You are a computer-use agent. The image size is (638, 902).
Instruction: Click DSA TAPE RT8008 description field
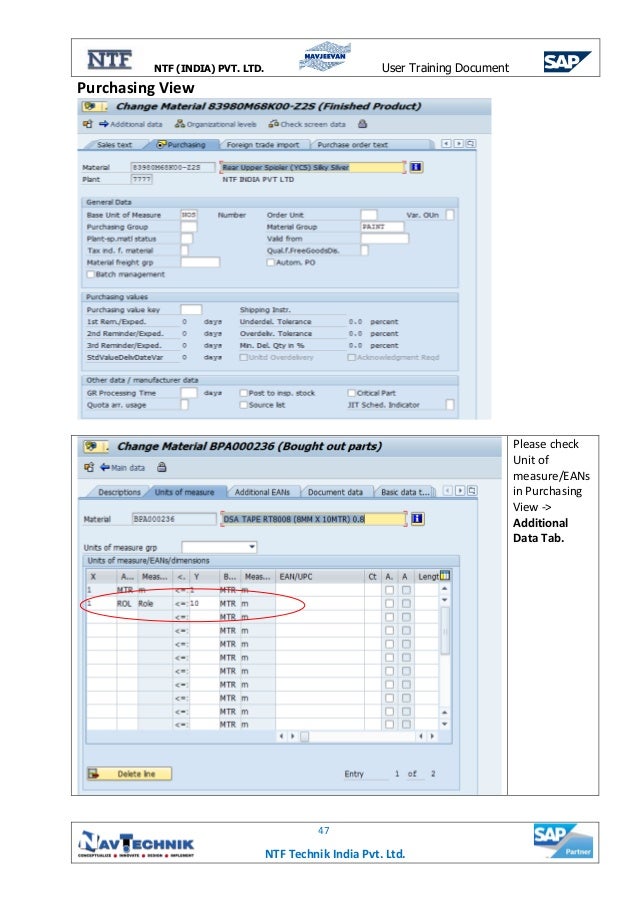tap(314, 519)
